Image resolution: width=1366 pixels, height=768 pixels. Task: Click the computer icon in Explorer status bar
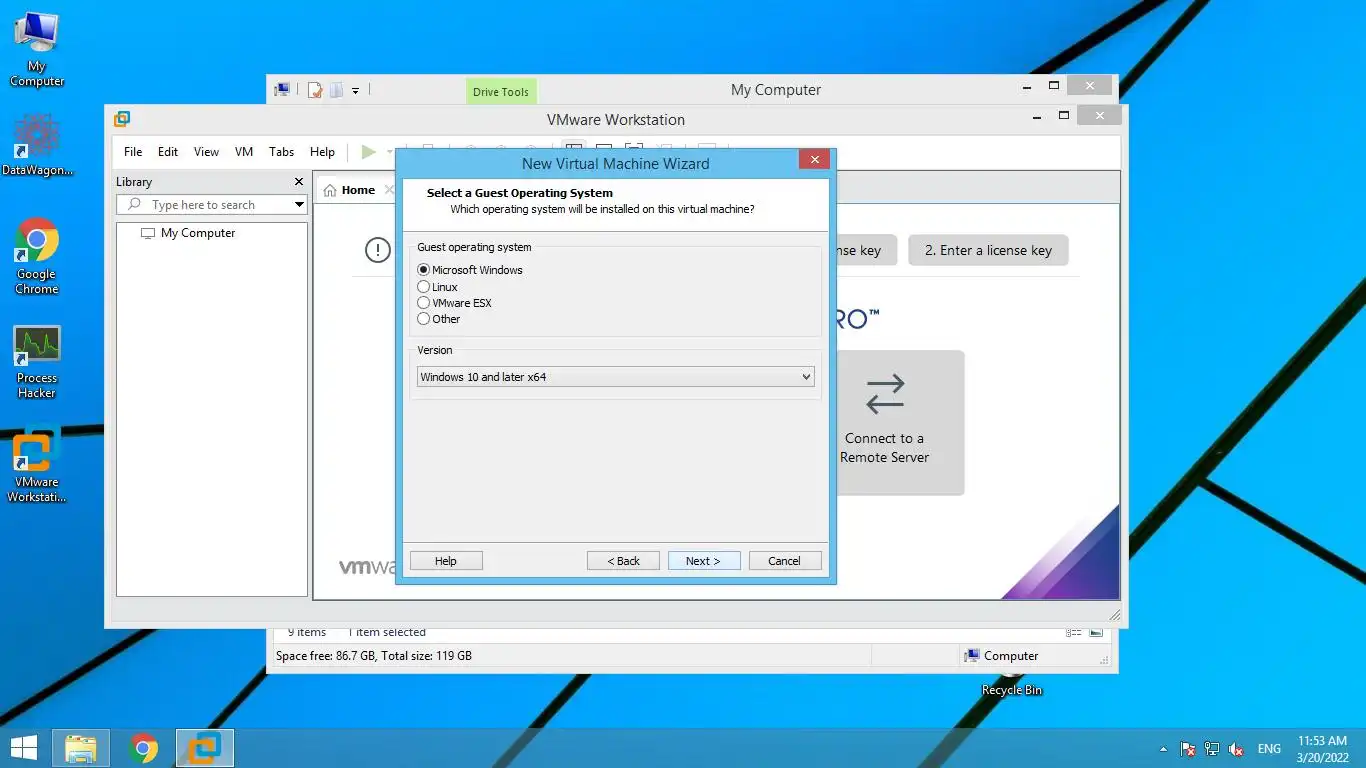(x=972, y=656)
